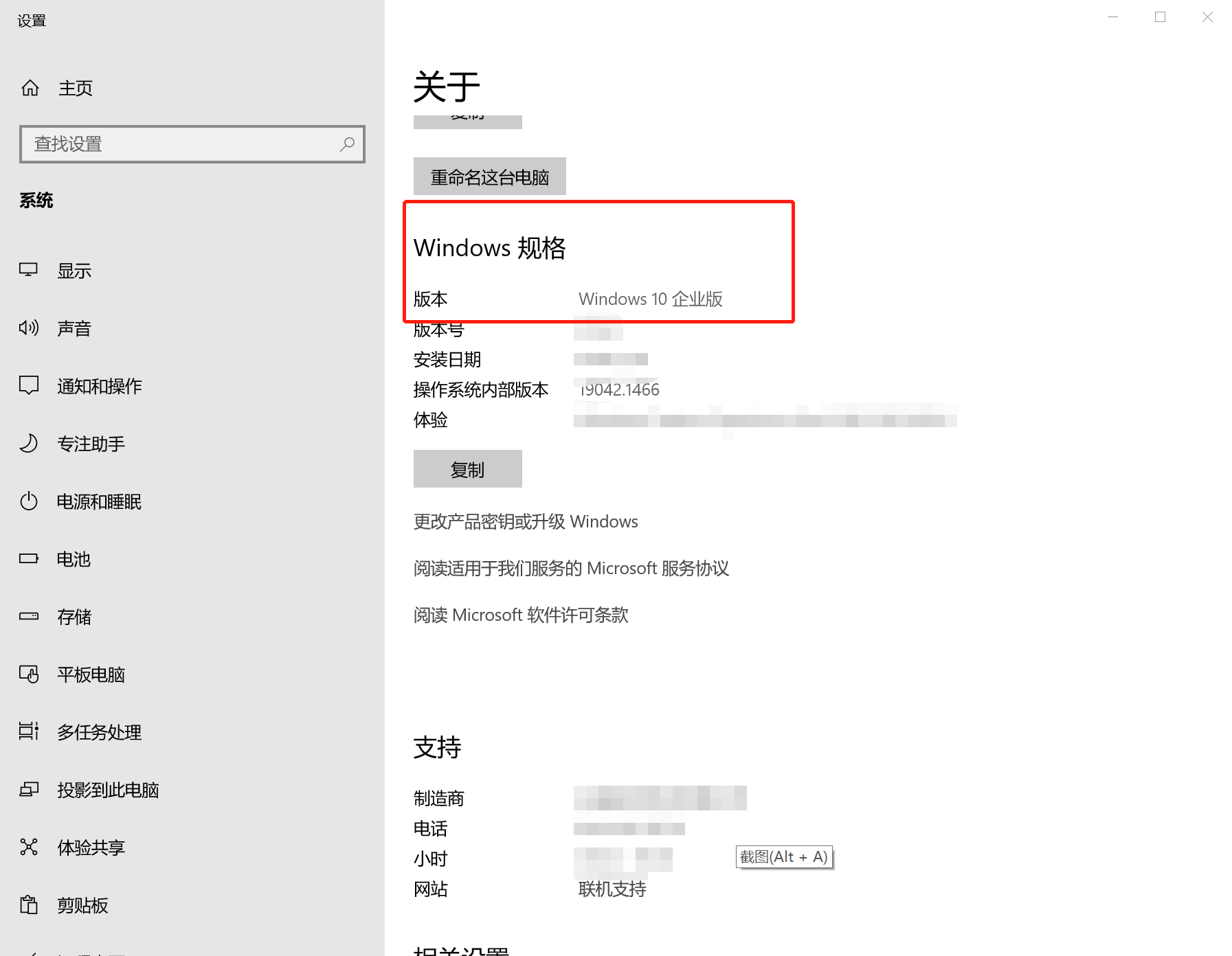Close the 设置 window

click(x=1207, y=17)
